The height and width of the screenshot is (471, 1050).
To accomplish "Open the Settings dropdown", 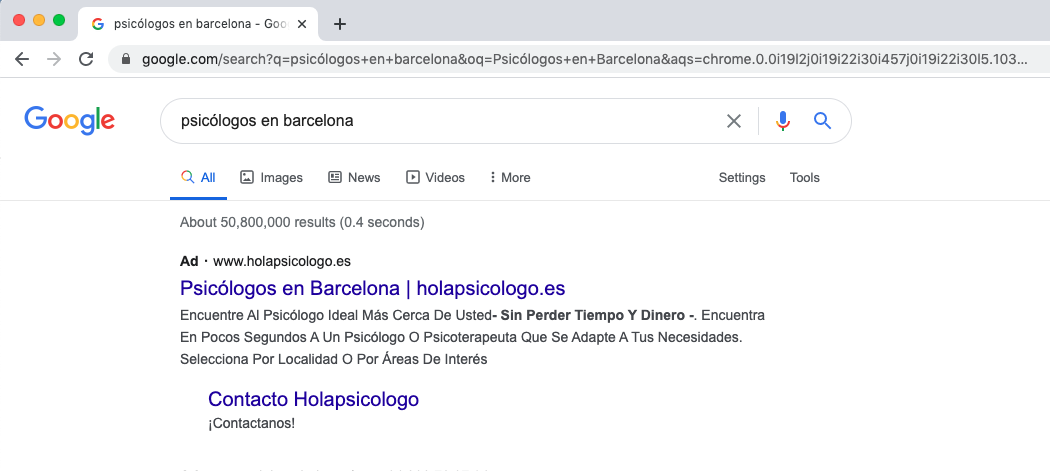I will (741, 177).
